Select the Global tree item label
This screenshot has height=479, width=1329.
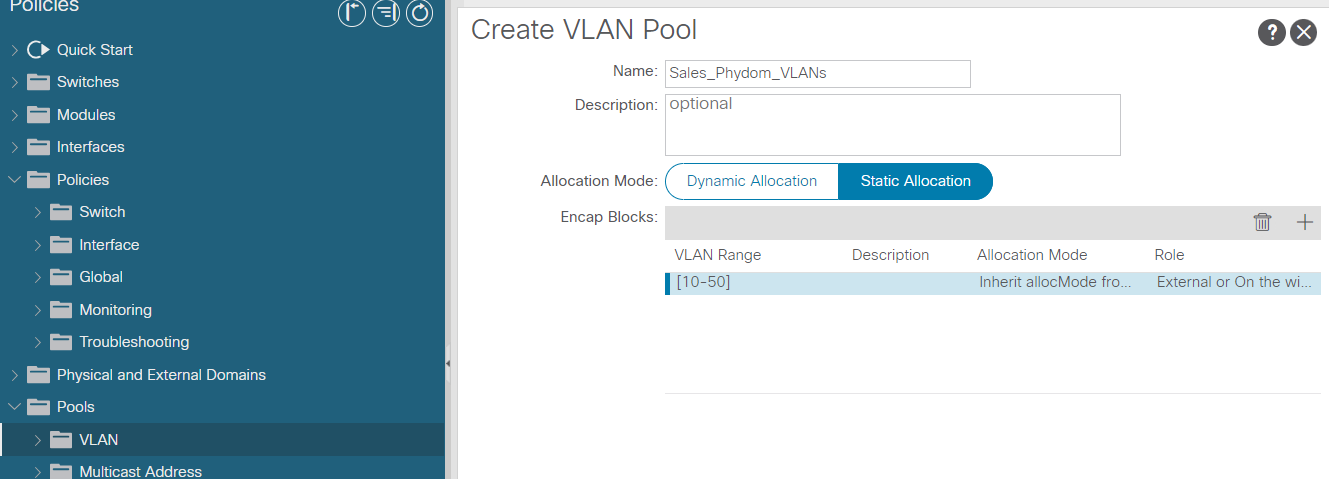101,277
